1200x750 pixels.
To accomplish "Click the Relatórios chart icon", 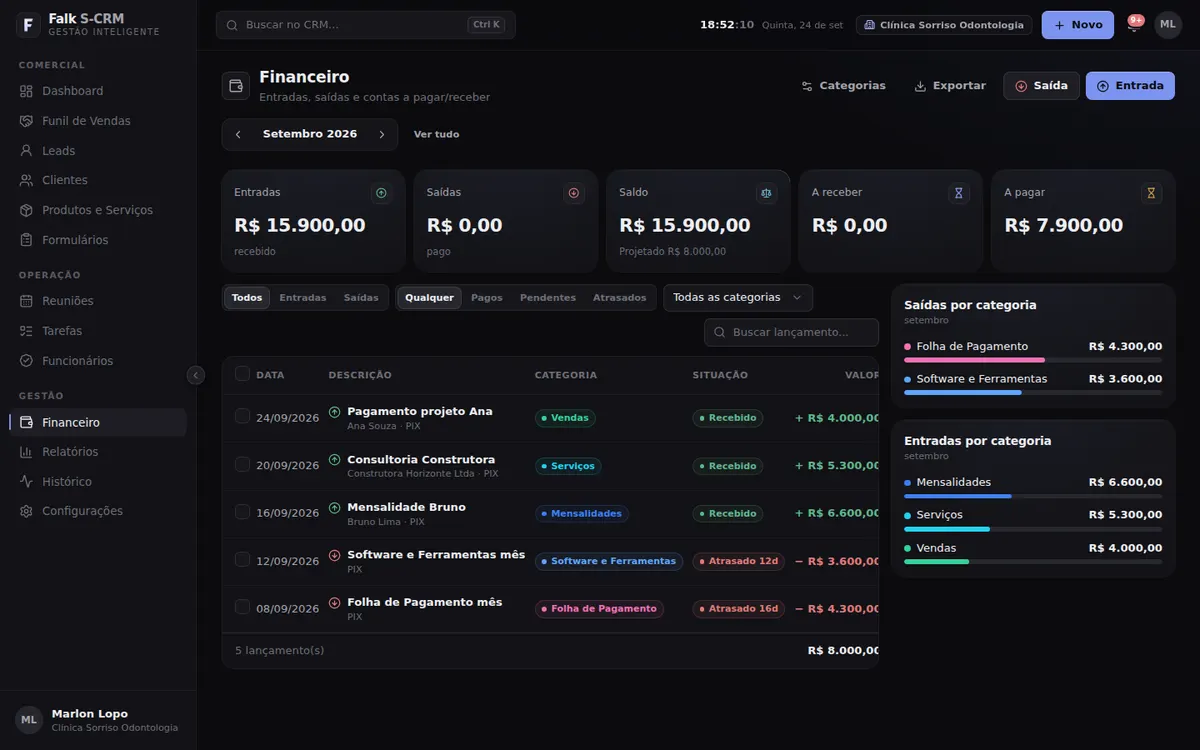I will coord(26,452).
